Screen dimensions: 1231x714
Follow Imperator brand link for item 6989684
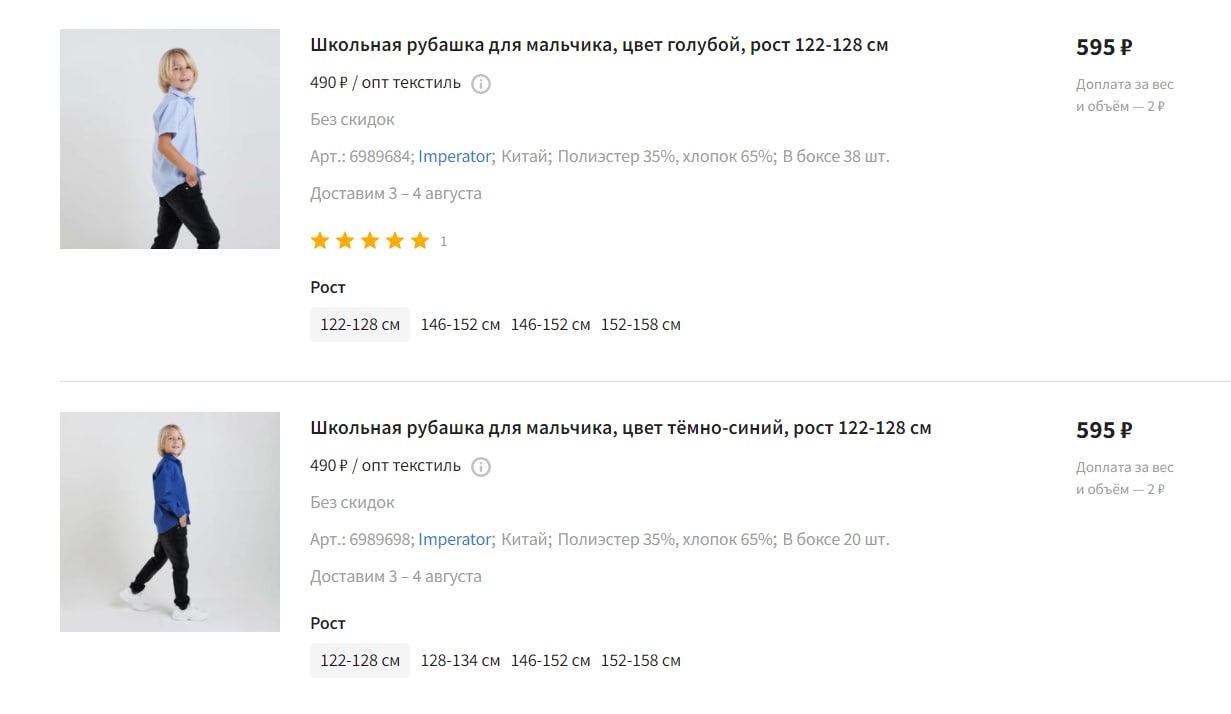[x=455, y=156]
